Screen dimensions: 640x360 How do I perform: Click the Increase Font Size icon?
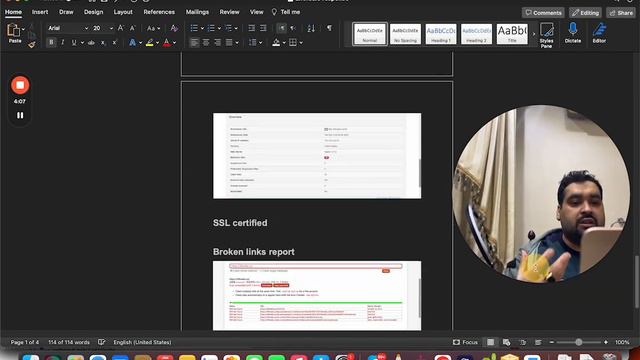pos(121,28)
